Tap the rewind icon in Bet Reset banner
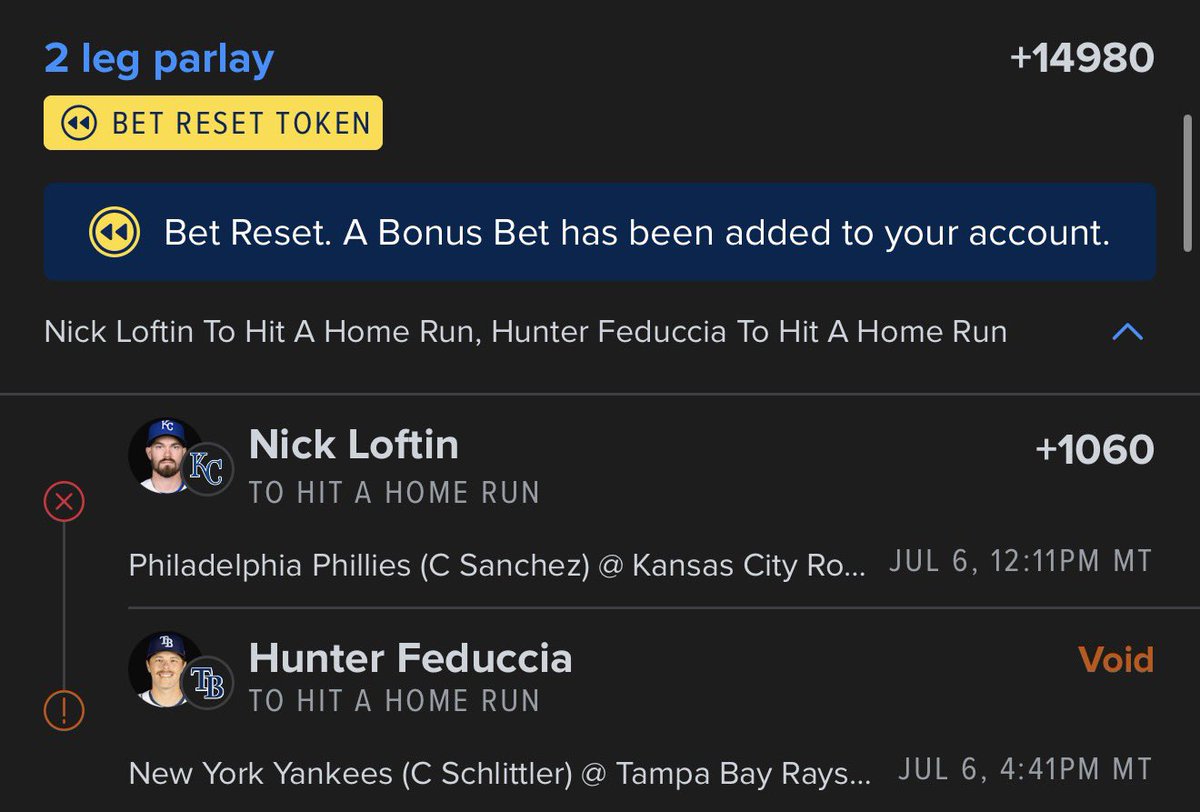The height and width of the screenshot is (812, 1200). 113,233
